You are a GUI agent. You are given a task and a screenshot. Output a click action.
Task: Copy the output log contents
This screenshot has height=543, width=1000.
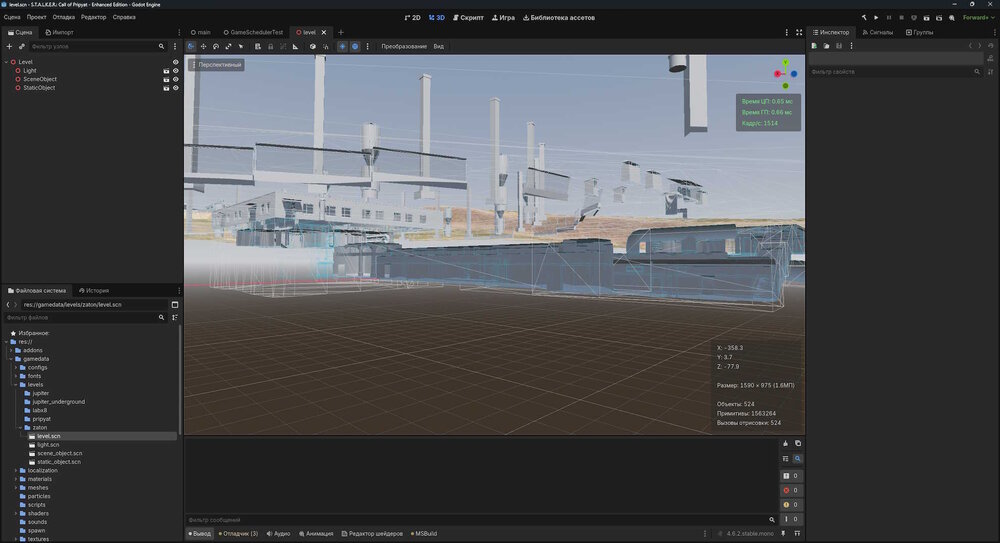pos(798,443)
